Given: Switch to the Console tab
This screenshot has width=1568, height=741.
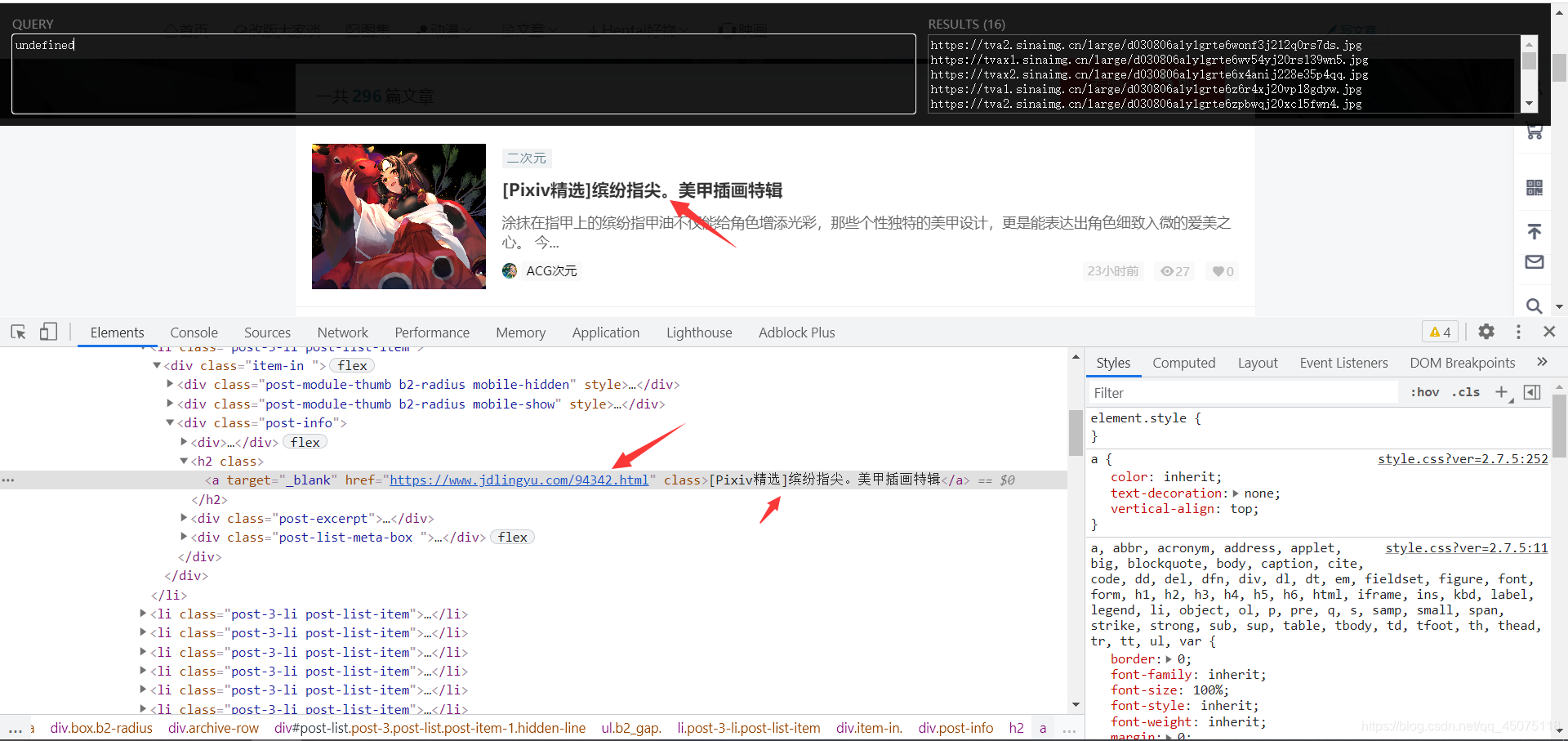Looking at the screenshot, I should pos(194,333).
